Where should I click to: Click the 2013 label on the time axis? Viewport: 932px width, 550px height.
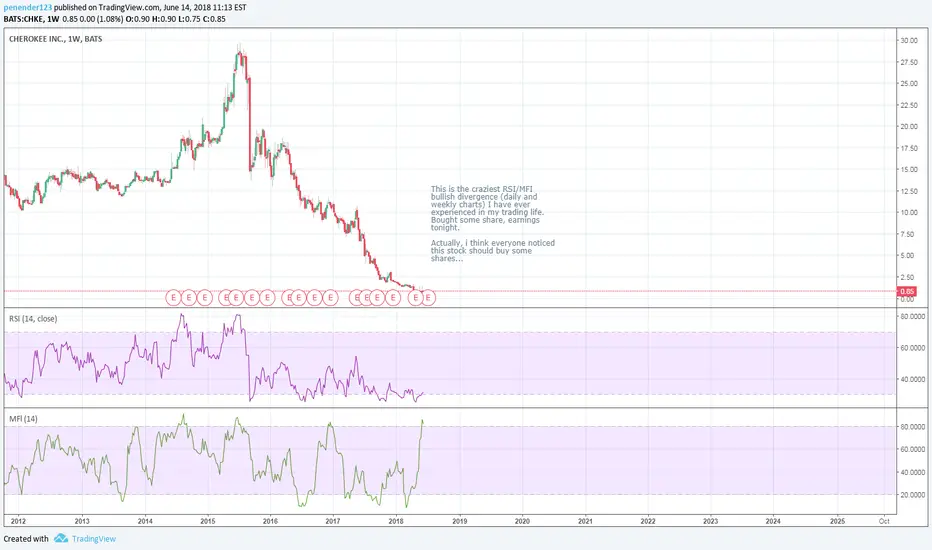coord(82,521)
